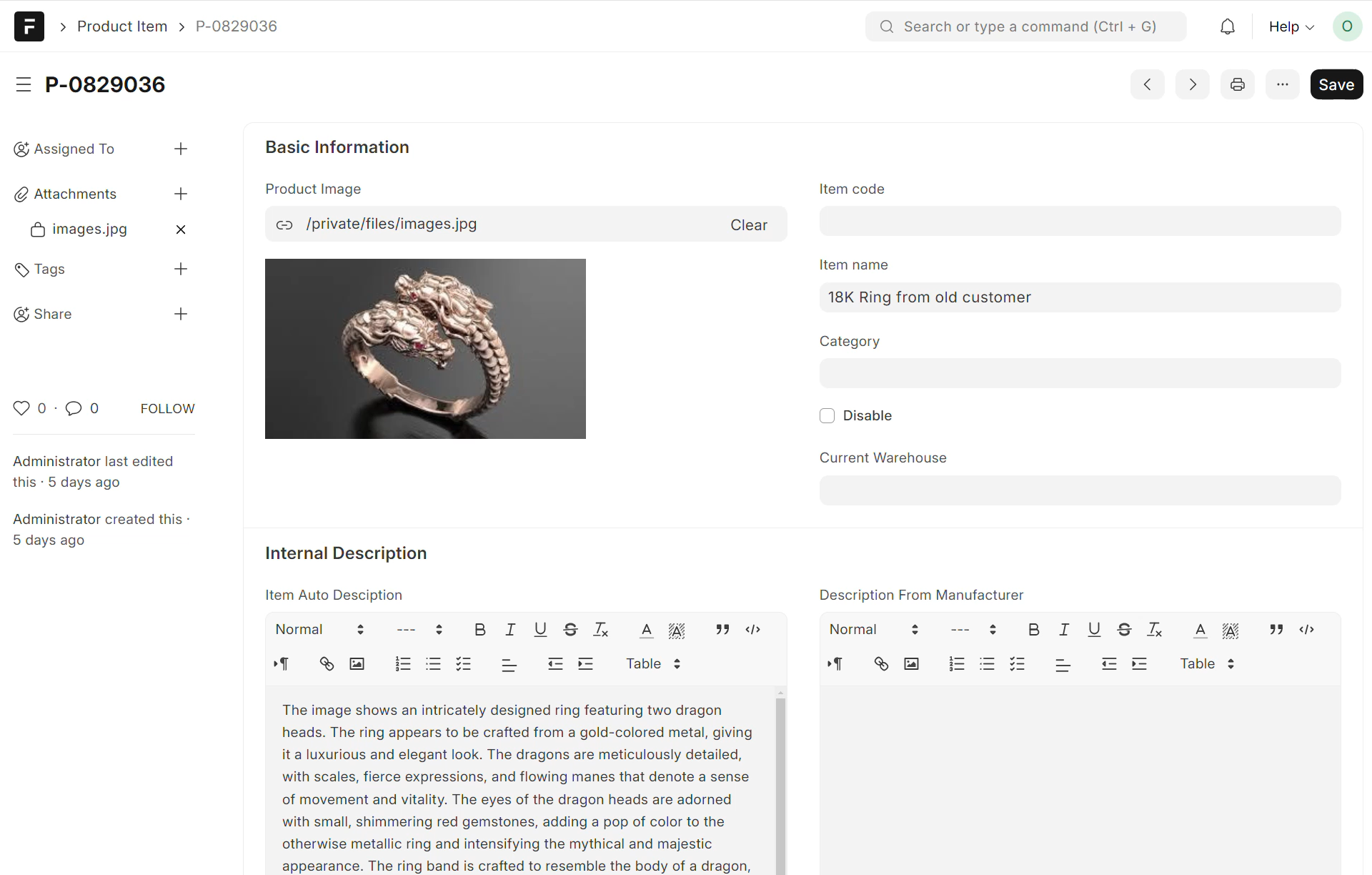Click checklist icon in Item Auto Description editor
The width and height of the screenshot is (1372, 875).
(x=463, y=663)
